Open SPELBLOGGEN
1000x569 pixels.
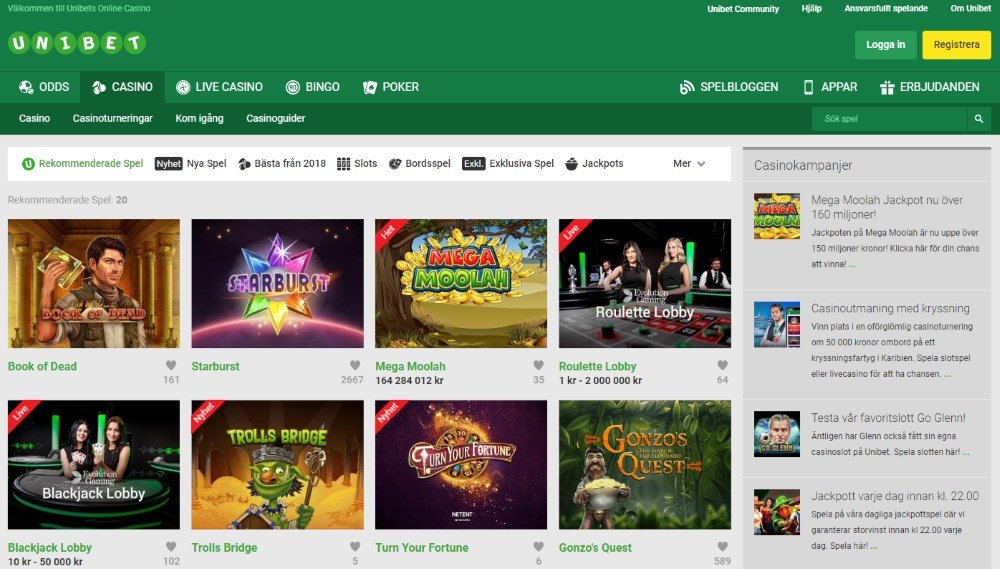(x=729, y=87)
